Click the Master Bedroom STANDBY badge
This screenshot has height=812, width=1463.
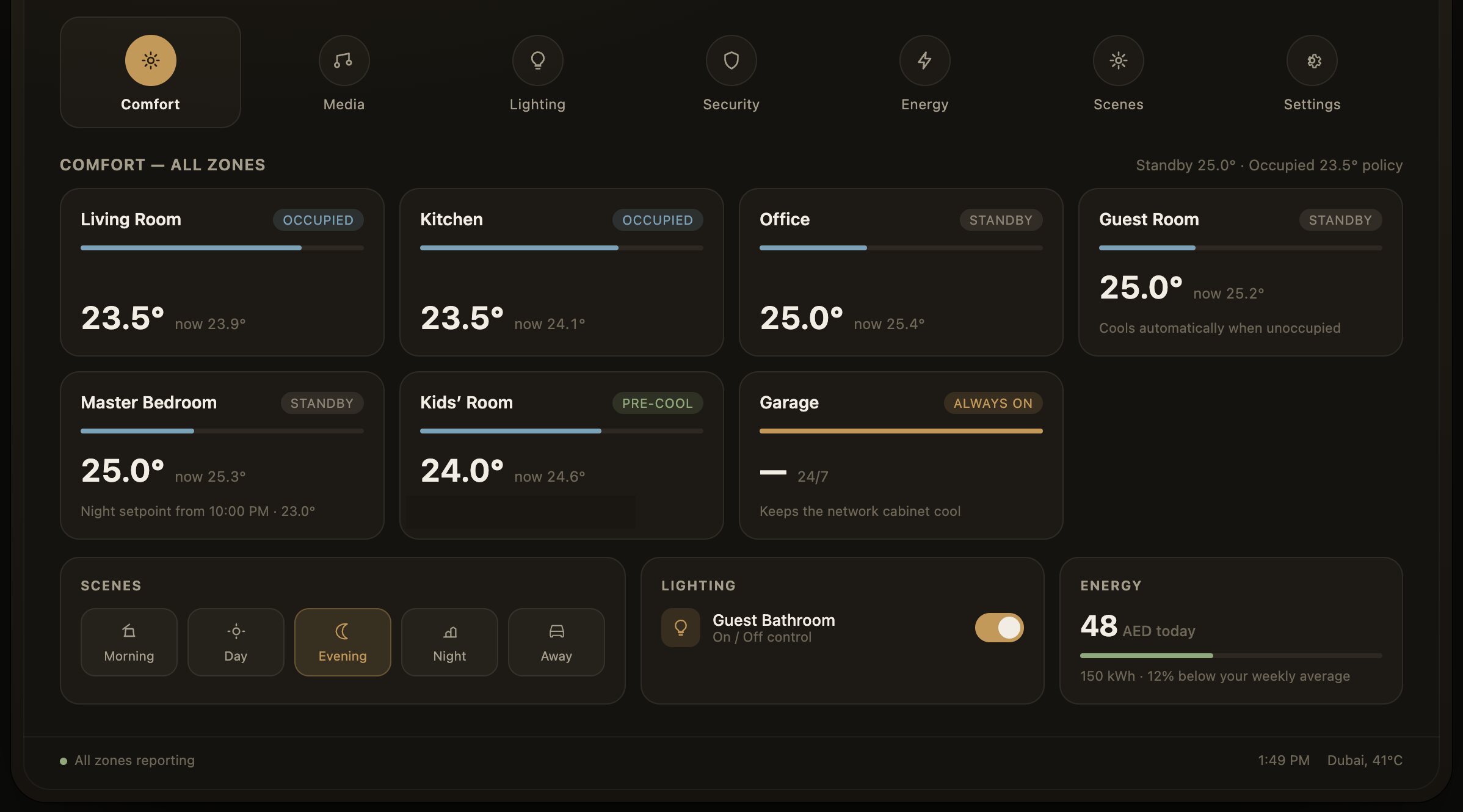322,403
